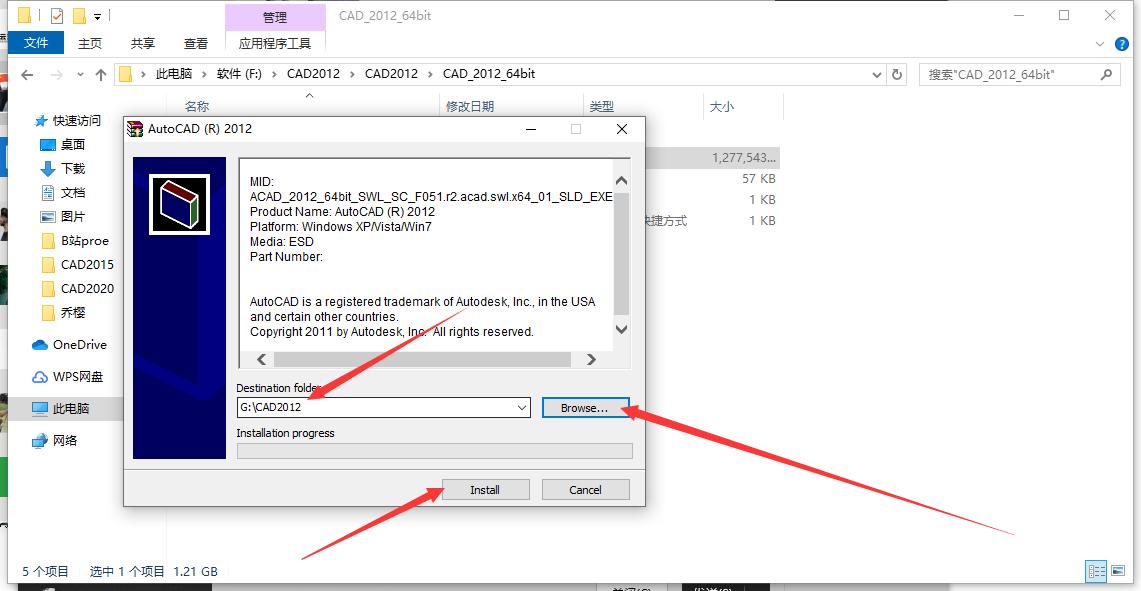Click Browse to choose a destination folder
The width and height of the screenshot is (1141, 591).
click(x=585, y=407)
